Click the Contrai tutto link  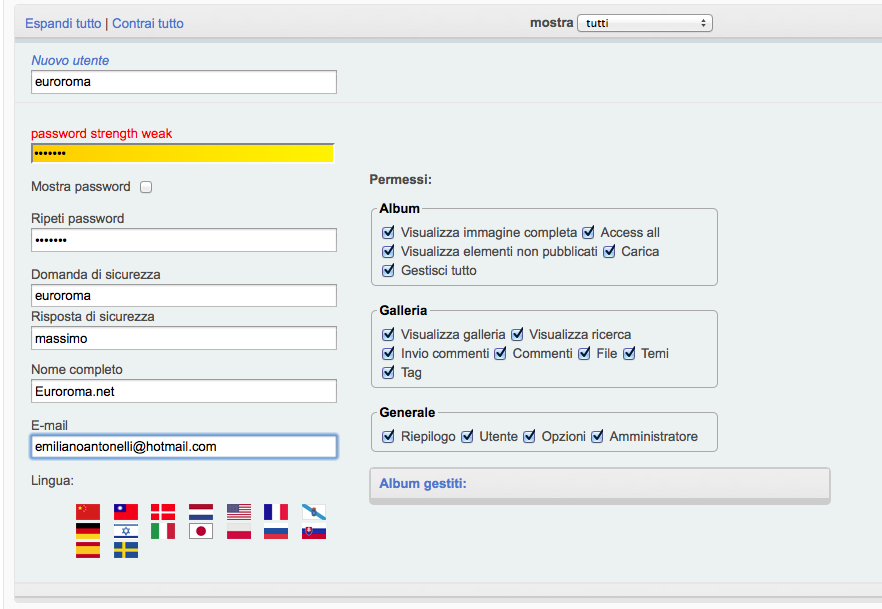148,24
